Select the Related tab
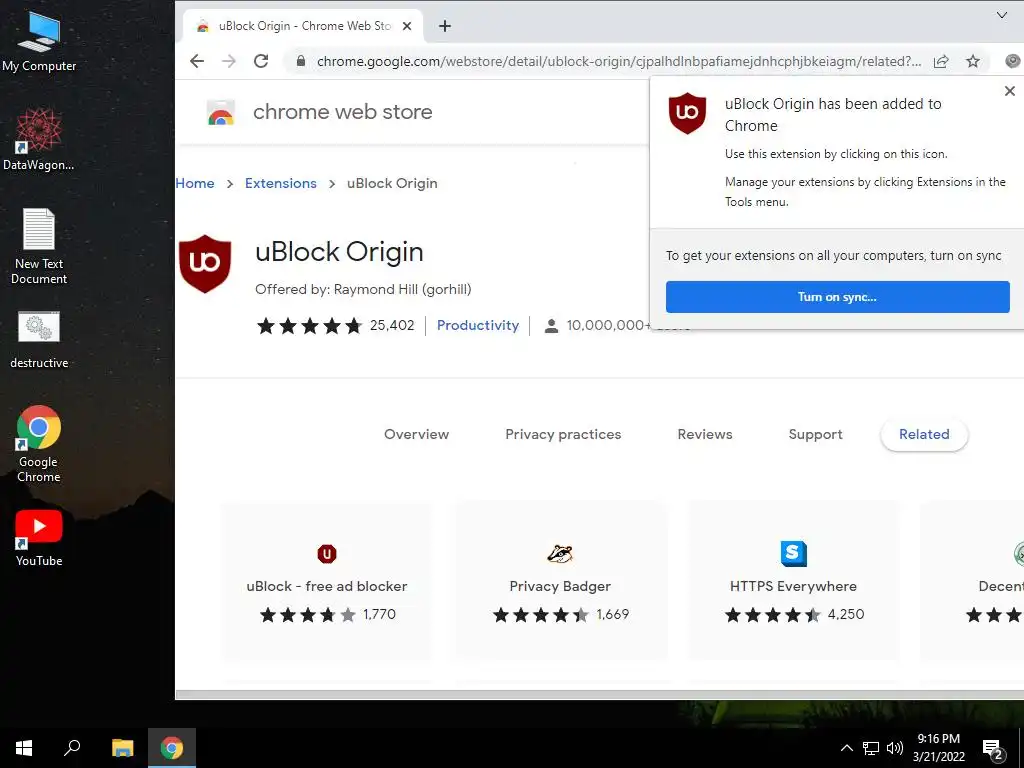1024x768 pixels. coord(924,434)
